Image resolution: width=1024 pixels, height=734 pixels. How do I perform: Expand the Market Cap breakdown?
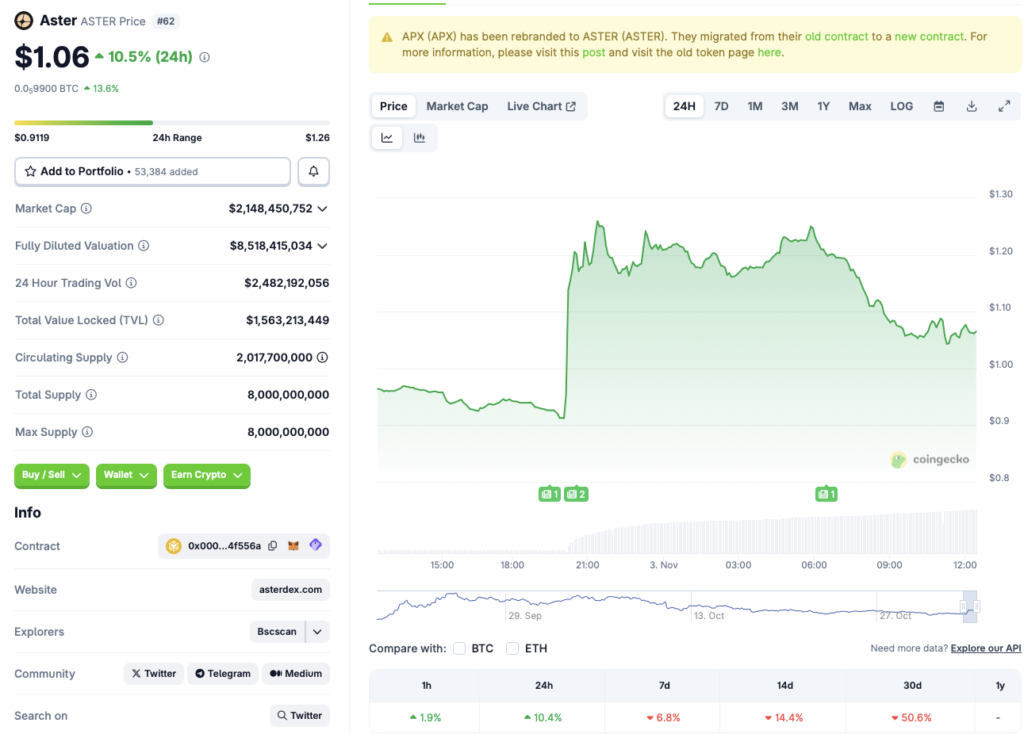pos(322,208)
